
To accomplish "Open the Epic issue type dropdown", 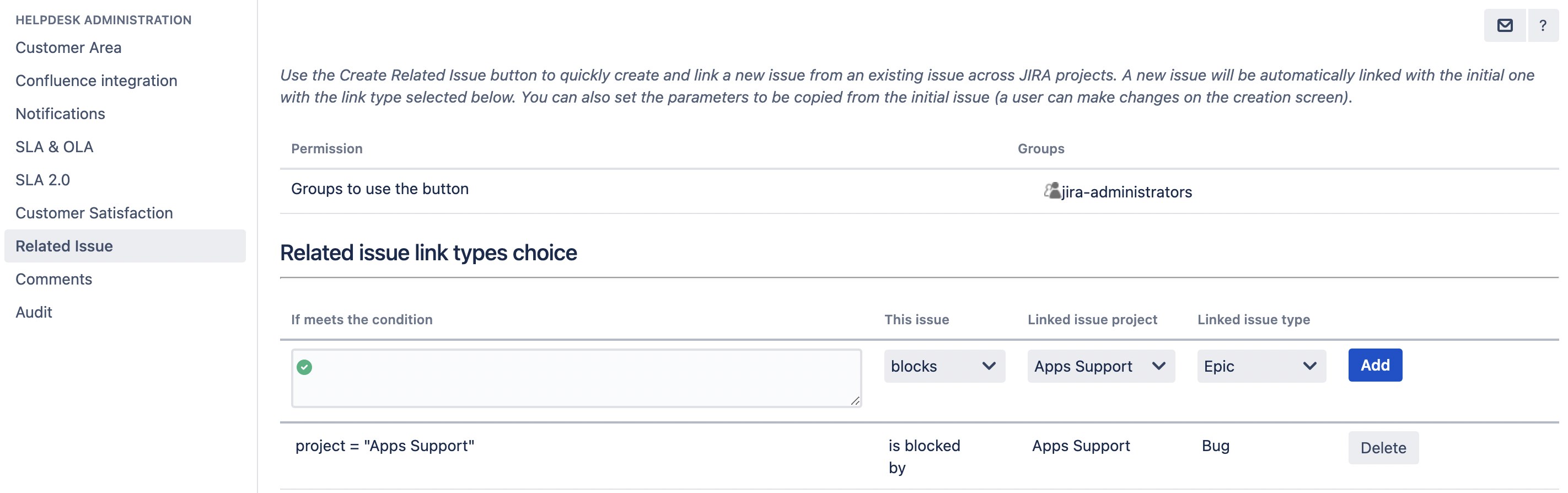I will (x=1260, y=366).
